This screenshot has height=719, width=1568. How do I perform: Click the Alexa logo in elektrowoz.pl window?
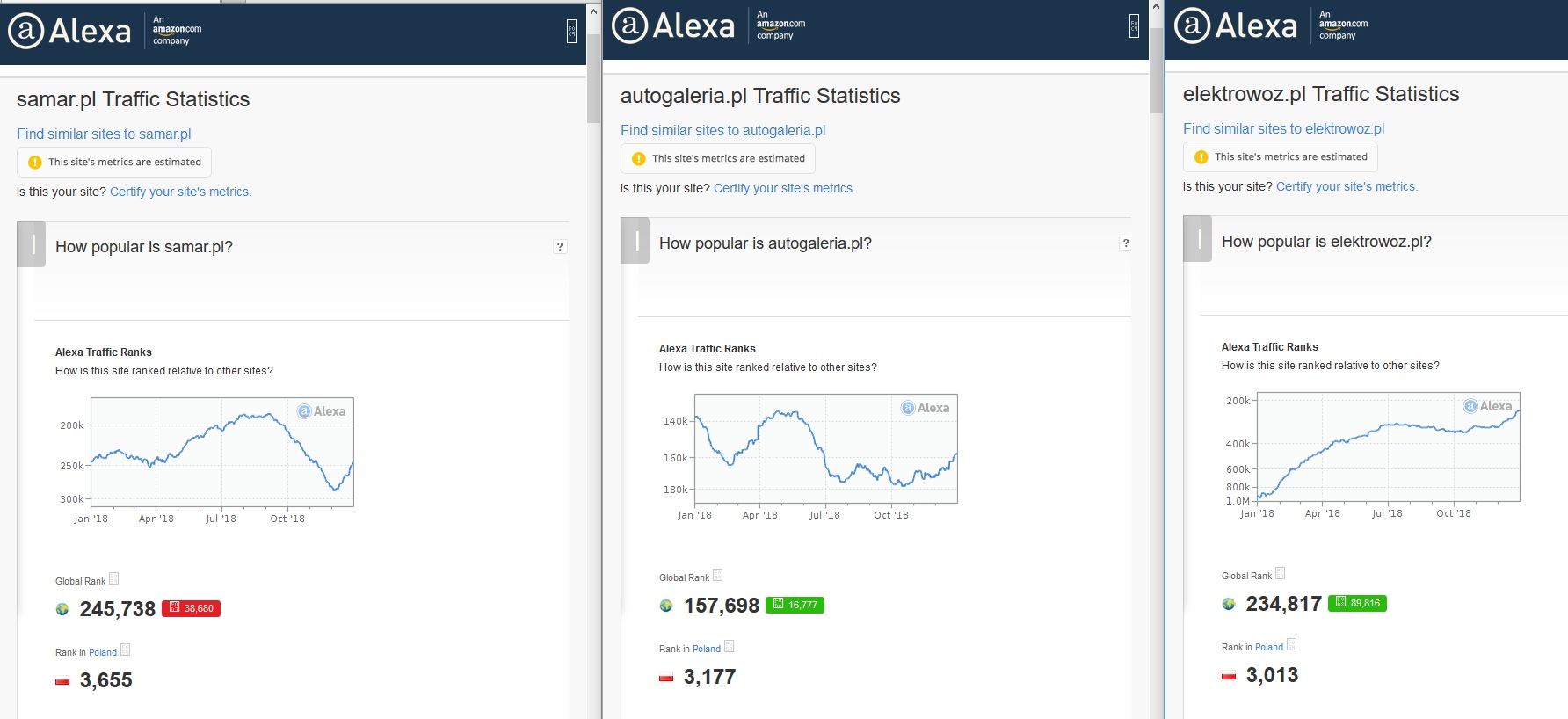click(1236, 25)
